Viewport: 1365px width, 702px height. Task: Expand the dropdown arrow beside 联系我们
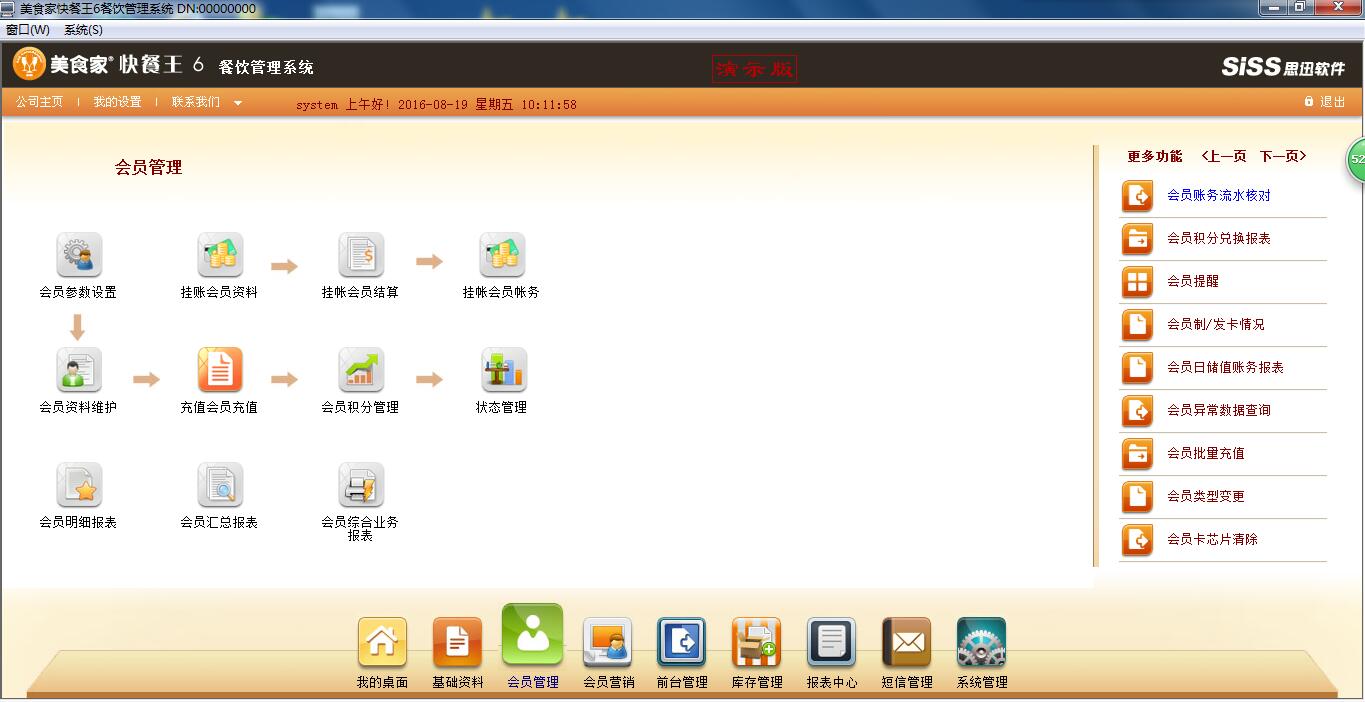238,103
